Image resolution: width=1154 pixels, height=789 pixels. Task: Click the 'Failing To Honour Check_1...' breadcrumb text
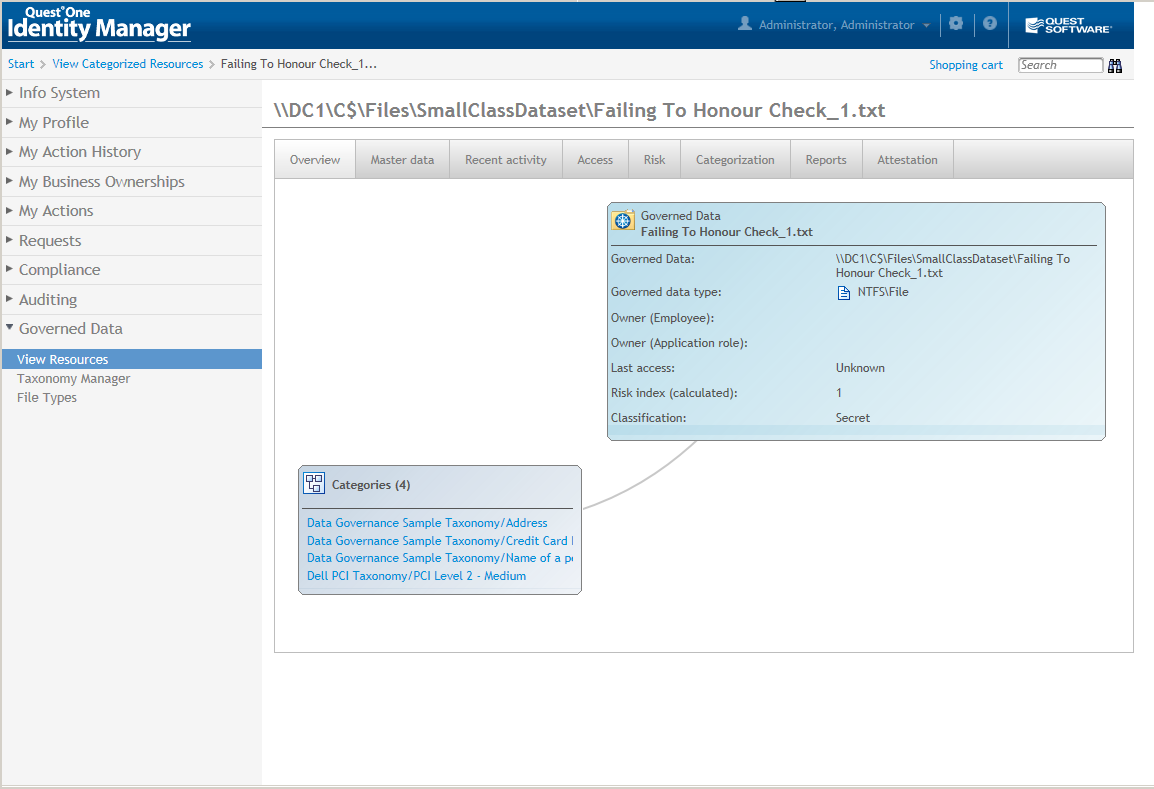(299, 64)
